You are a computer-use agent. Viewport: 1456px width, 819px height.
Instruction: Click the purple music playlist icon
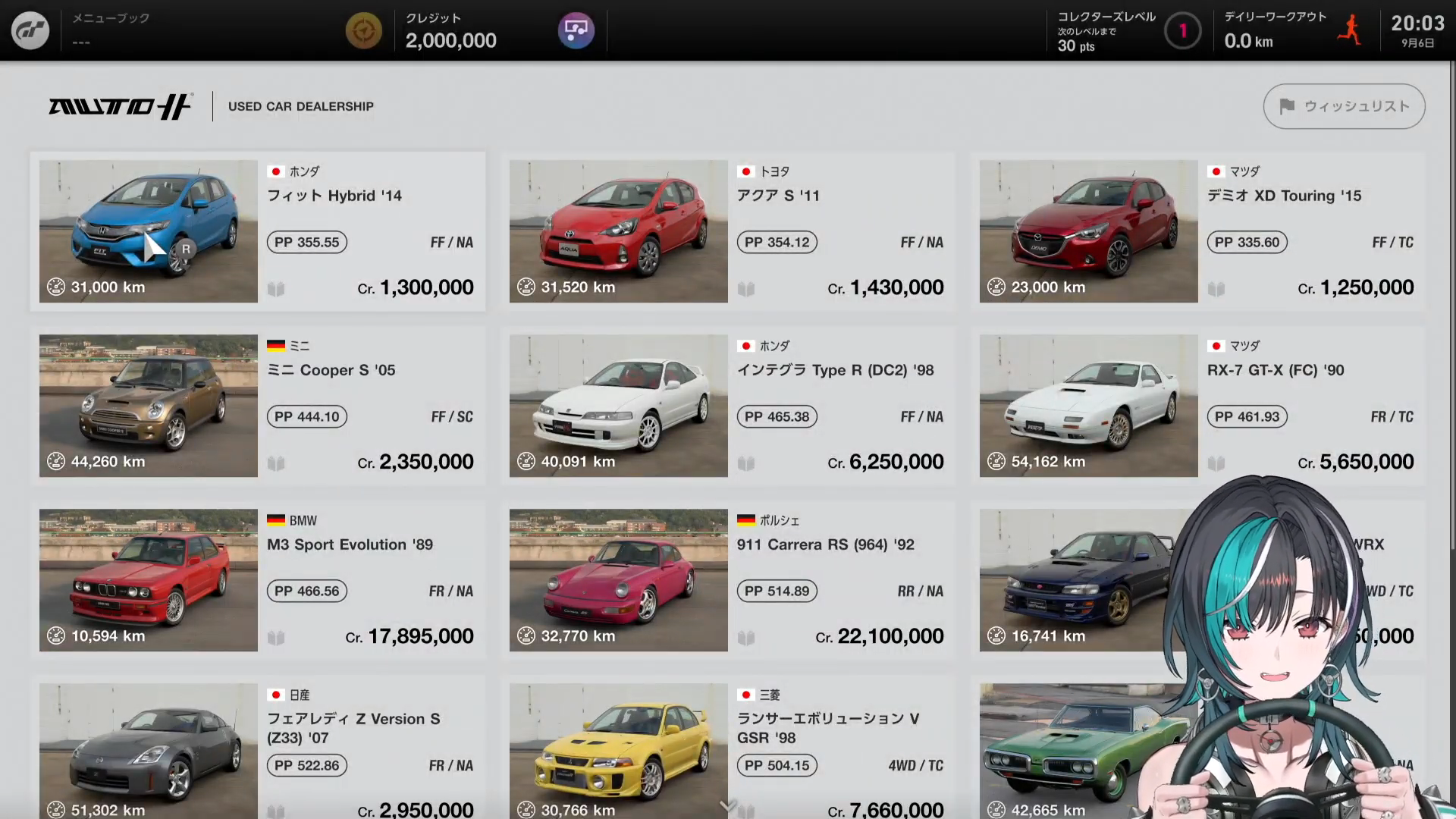[576, 30]
